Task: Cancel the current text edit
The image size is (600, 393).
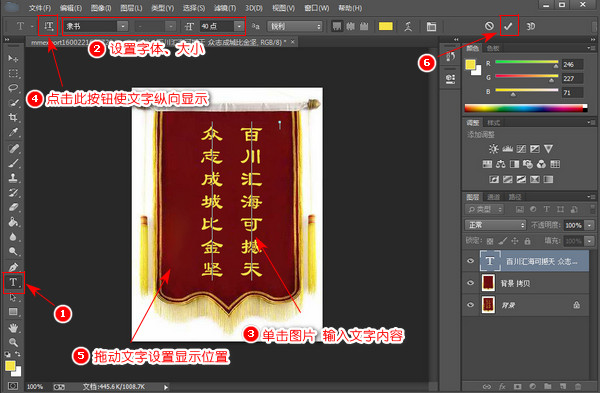Action: (x=489, y=26)
